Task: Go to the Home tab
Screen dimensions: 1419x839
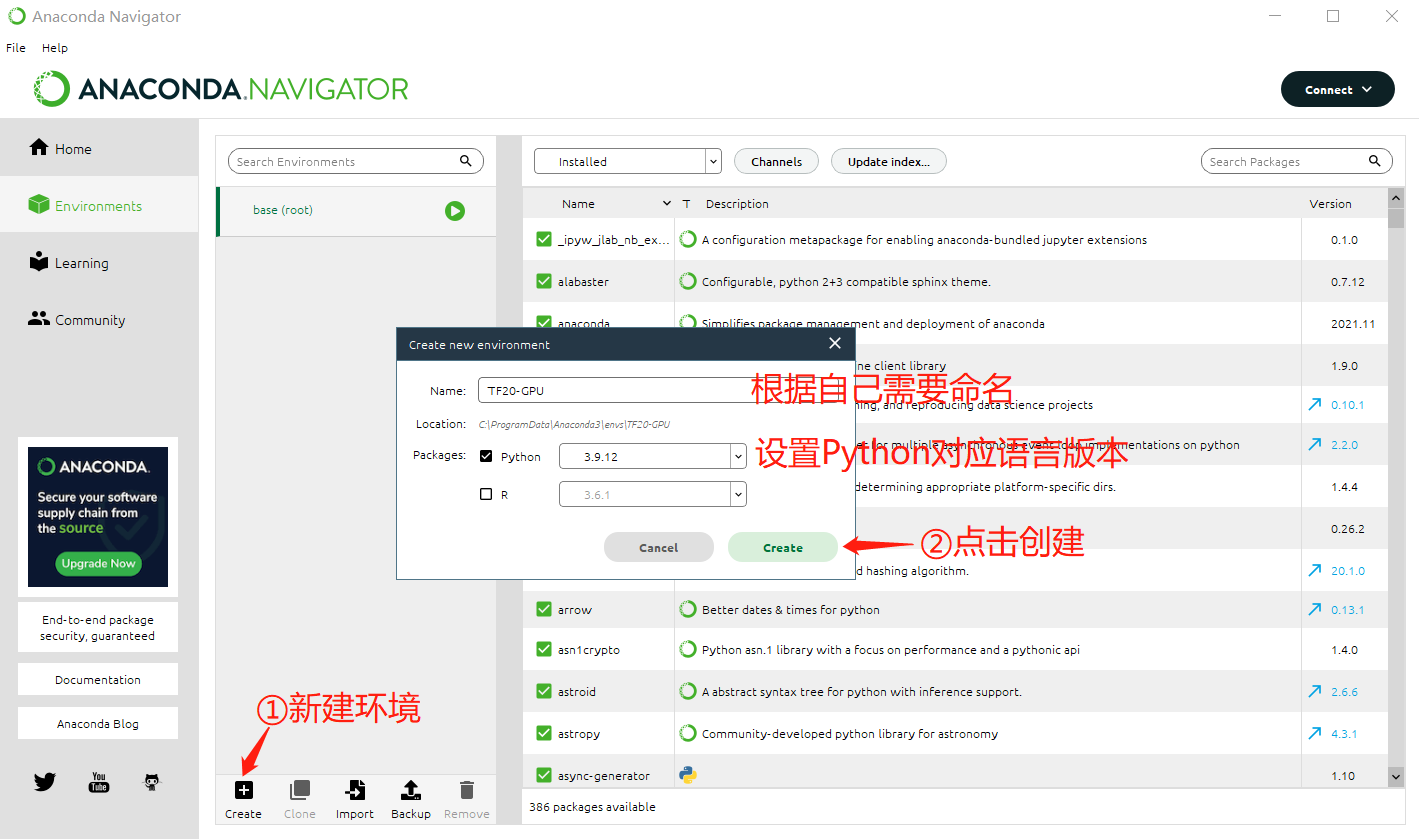Action: (x=99, y=148)
